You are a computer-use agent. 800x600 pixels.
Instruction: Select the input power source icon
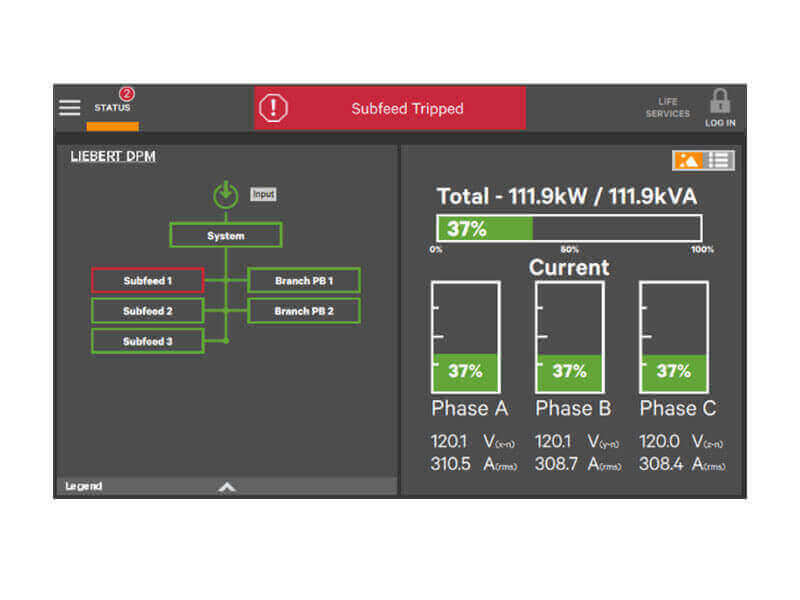[226, 194]
